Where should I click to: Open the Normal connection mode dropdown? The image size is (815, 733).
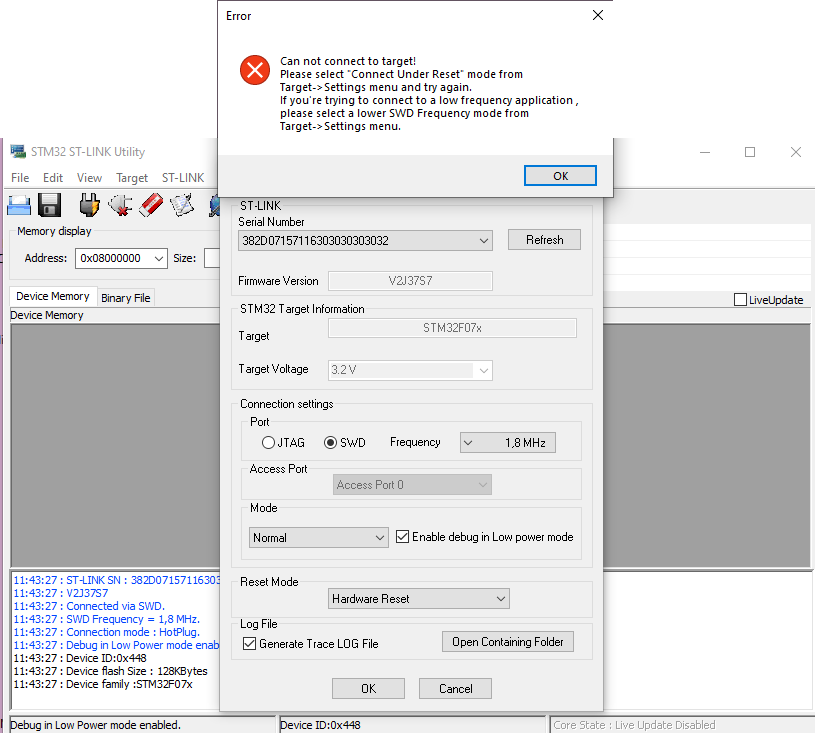pyautogui.click(x=319, y=538)
